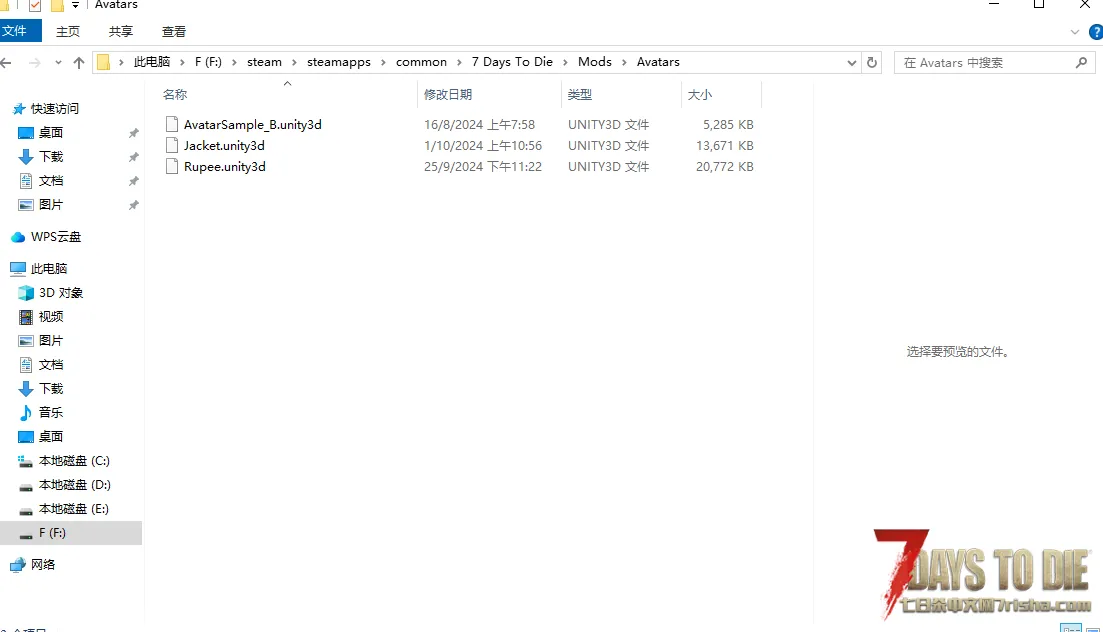Open 本地磁盘 (E:) drive
The image size is (1103, 632).
[x=74, y=509]
